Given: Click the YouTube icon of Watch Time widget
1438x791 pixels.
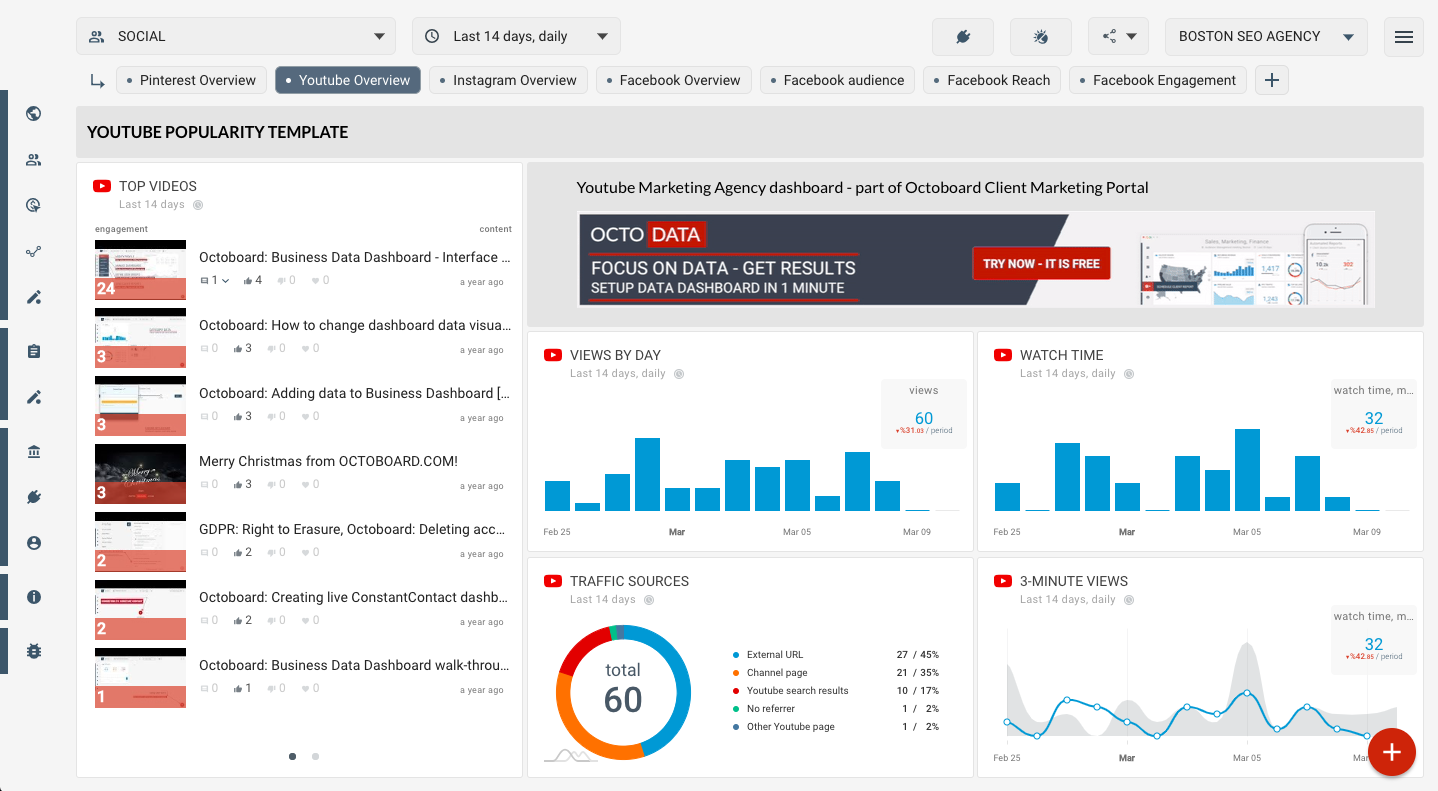Looking at the screenshot, I should tap(1003, 355).
